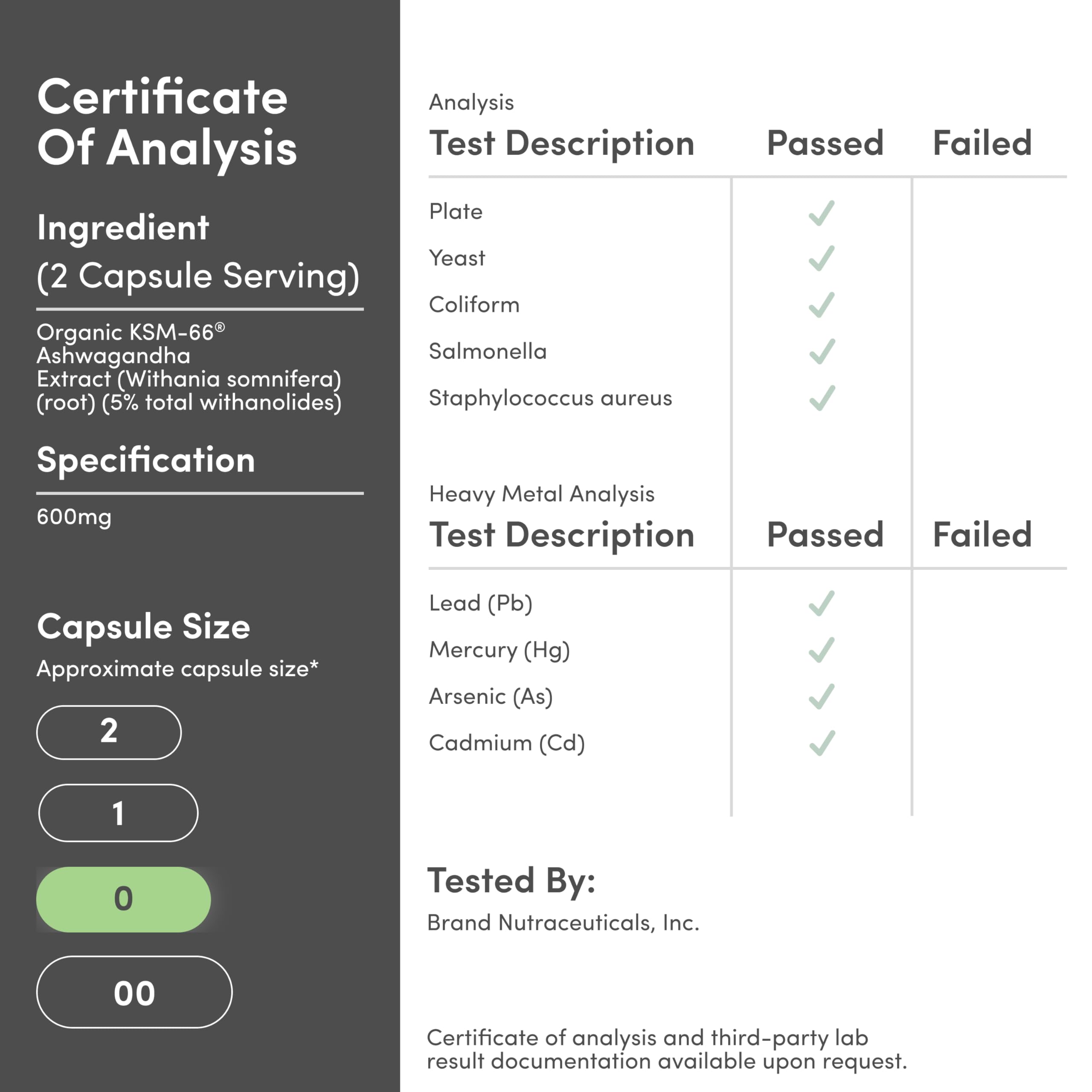Select the highlighted capsule size 0
Screen dimensions: 1092x1092
(123, 899)
